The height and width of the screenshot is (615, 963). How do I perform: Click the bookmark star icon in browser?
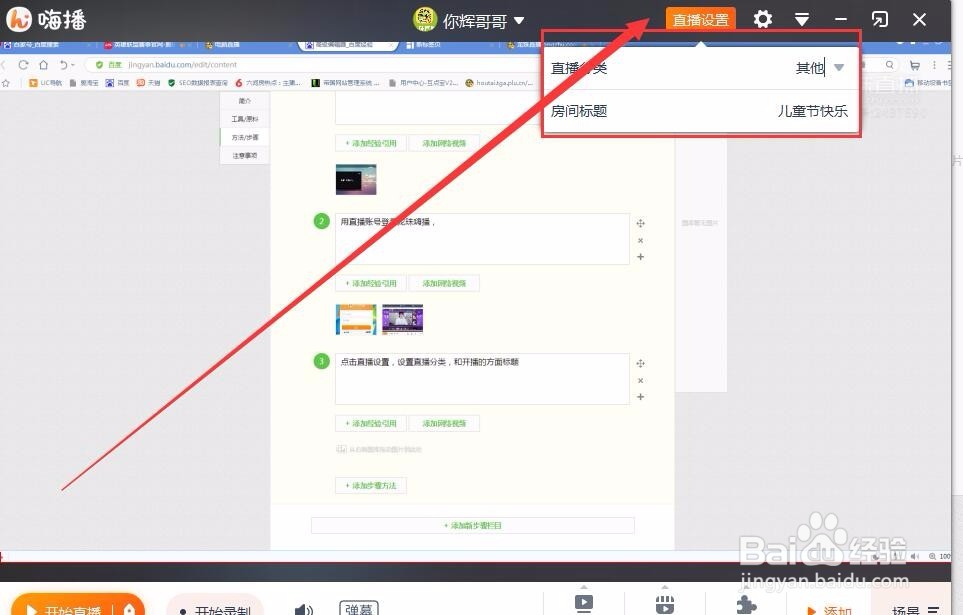tap(6, 82)
